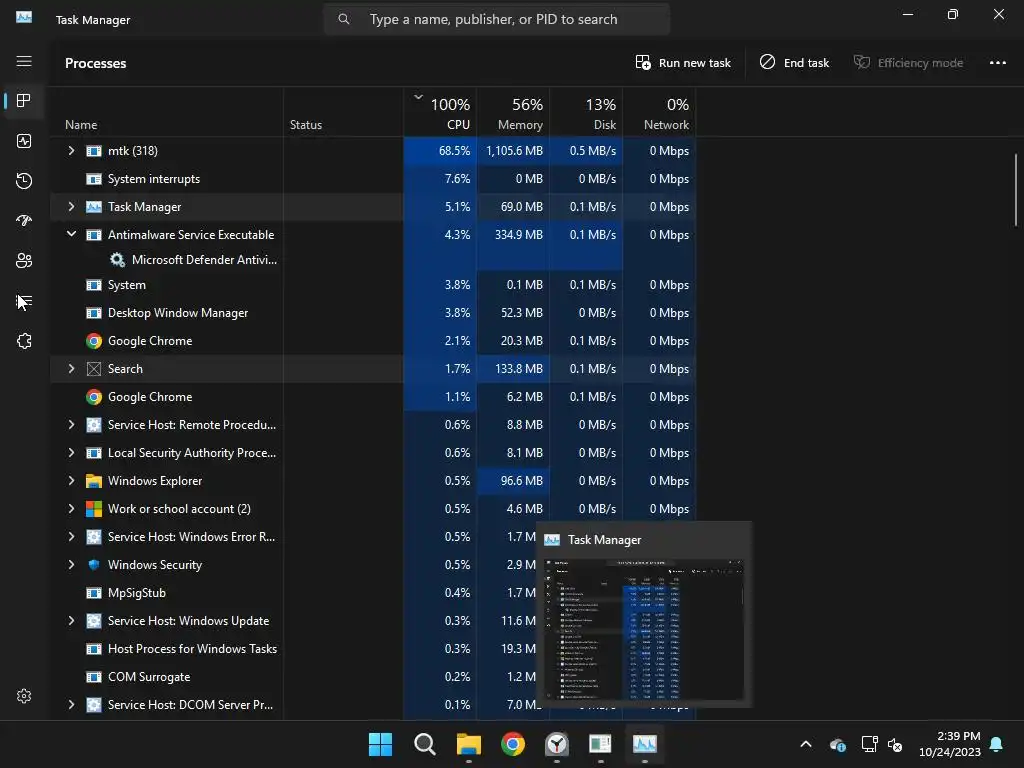Sort by the CPU column header
This screenshot has height=768, width=1024.
(x=440, y=112)
